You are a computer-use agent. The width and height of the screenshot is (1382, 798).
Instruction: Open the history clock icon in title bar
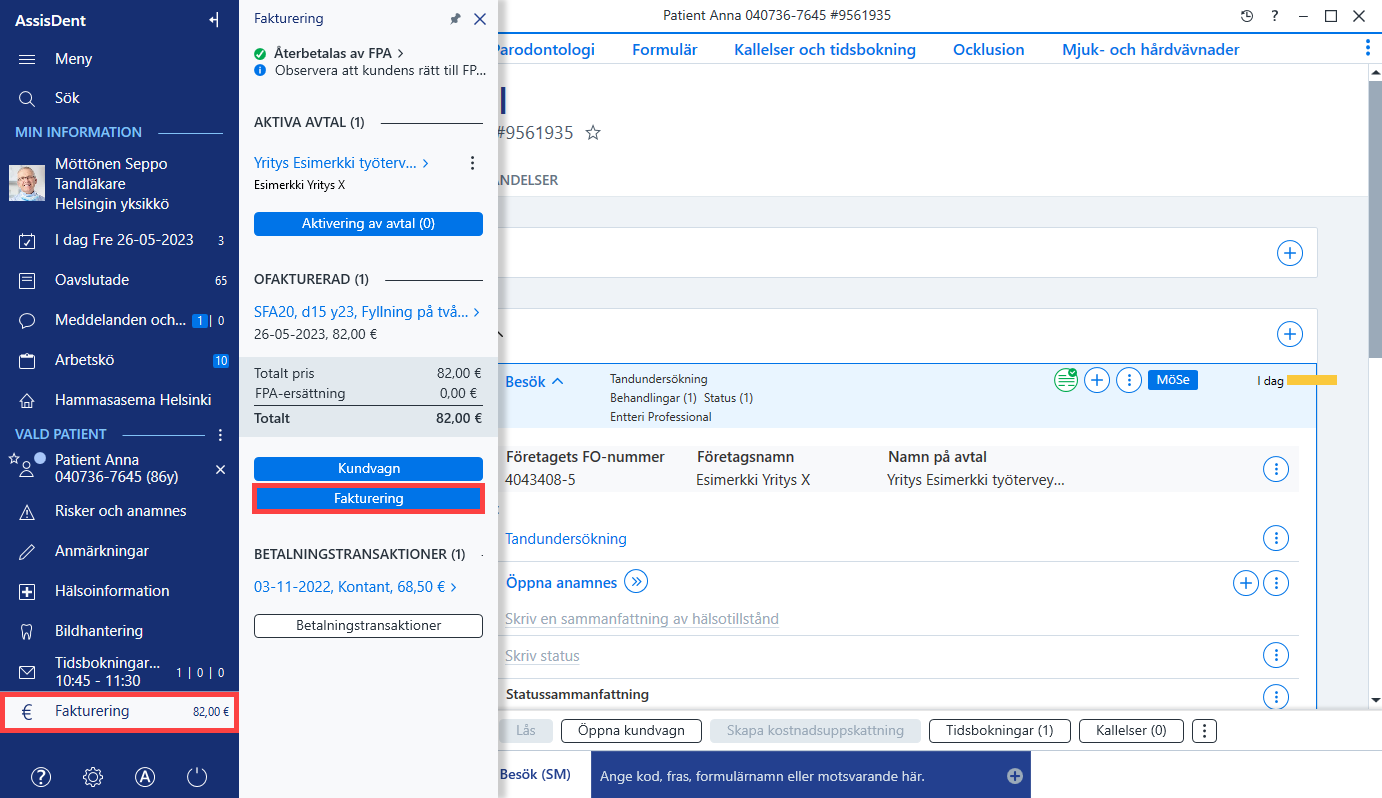1246,16
